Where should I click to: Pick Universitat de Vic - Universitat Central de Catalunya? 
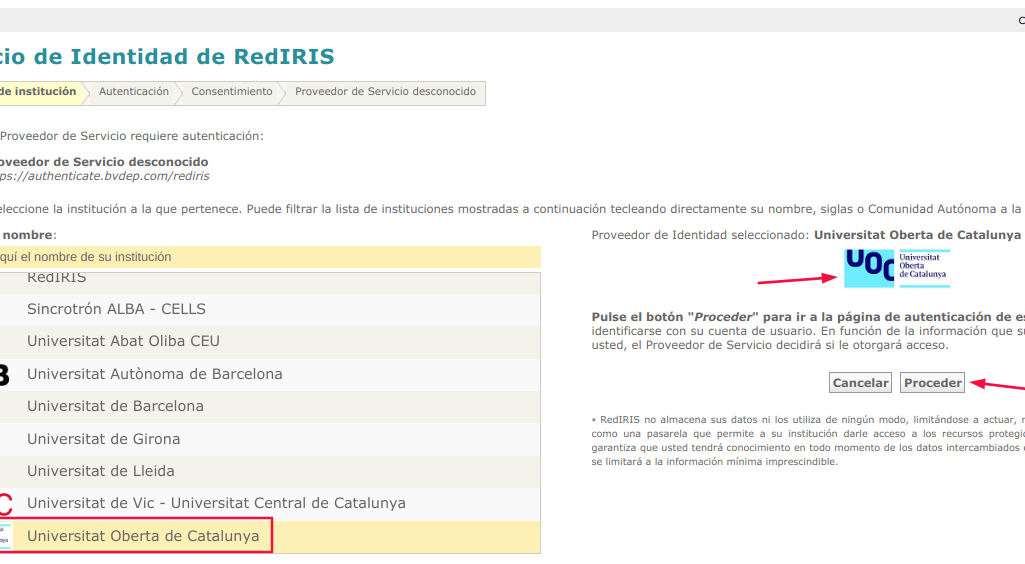point(270,503)
